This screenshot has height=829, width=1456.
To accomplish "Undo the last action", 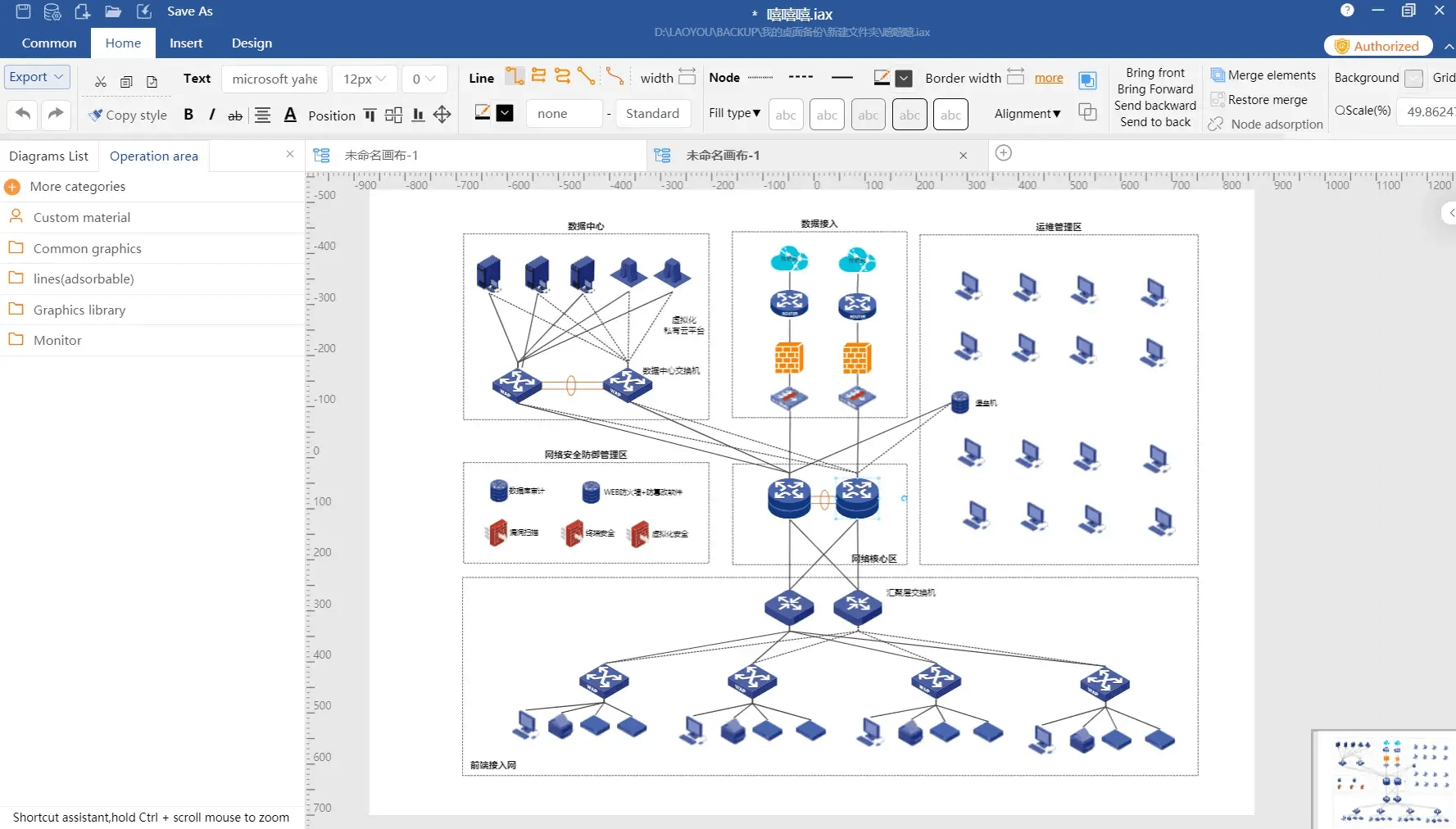I will pos(23,114).
